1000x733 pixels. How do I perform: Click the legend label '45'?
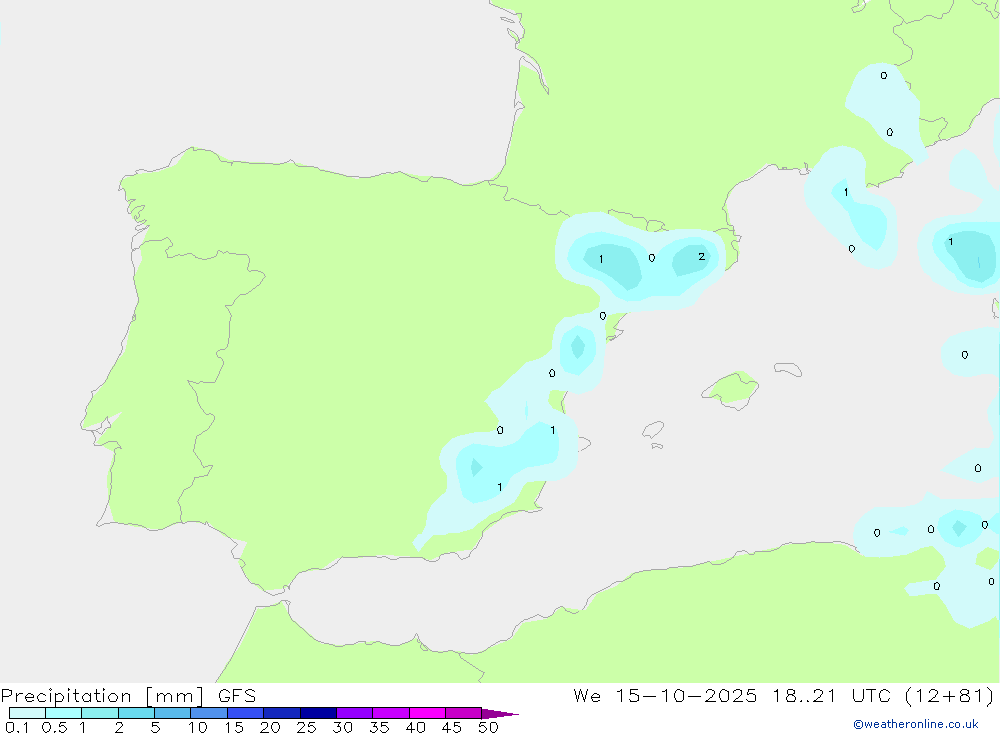[452, 727]
